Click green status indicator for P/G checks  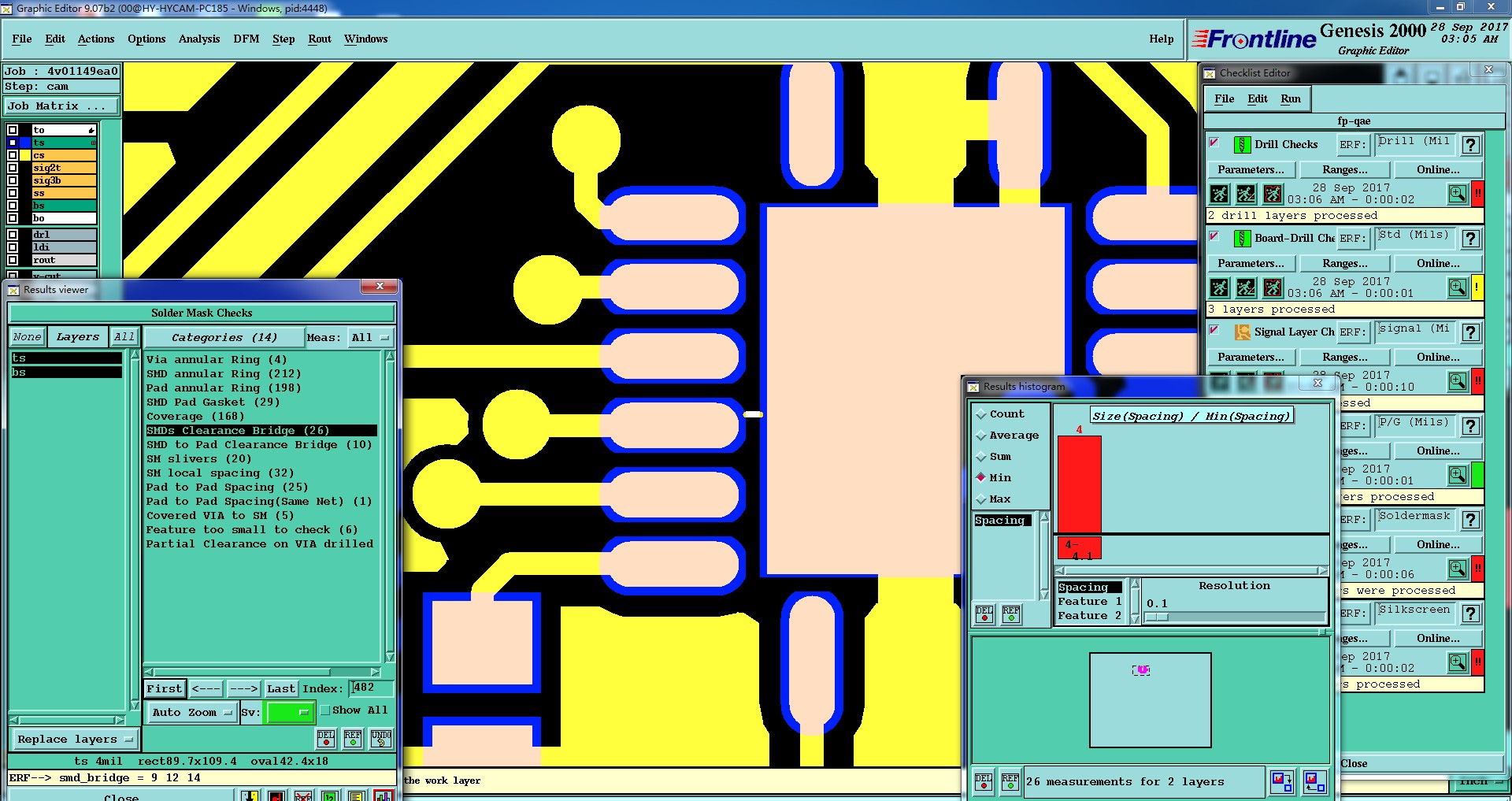1478,475
